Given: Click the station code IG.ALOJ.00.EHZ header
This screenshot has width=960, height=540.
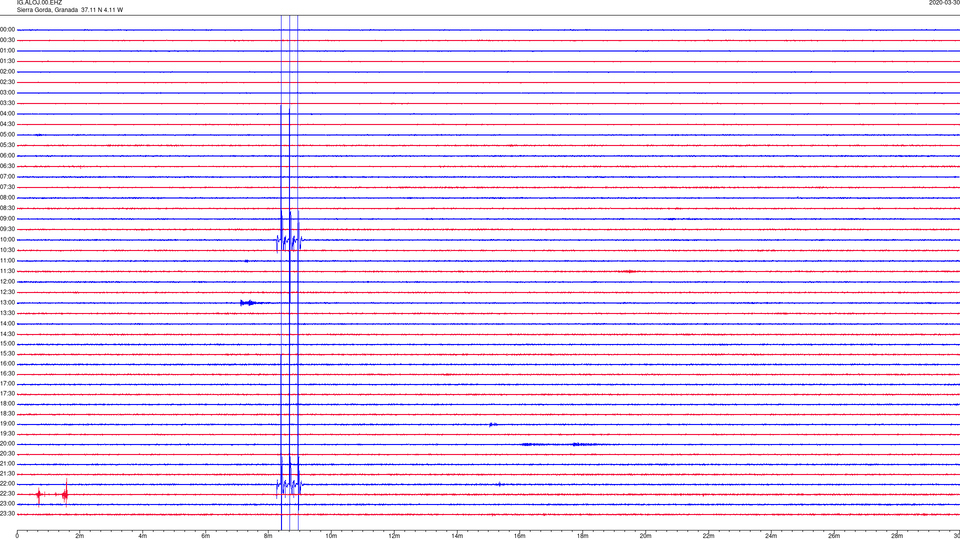Looking at the screenshot, I should pyautogui.click(x=39, y=2).
